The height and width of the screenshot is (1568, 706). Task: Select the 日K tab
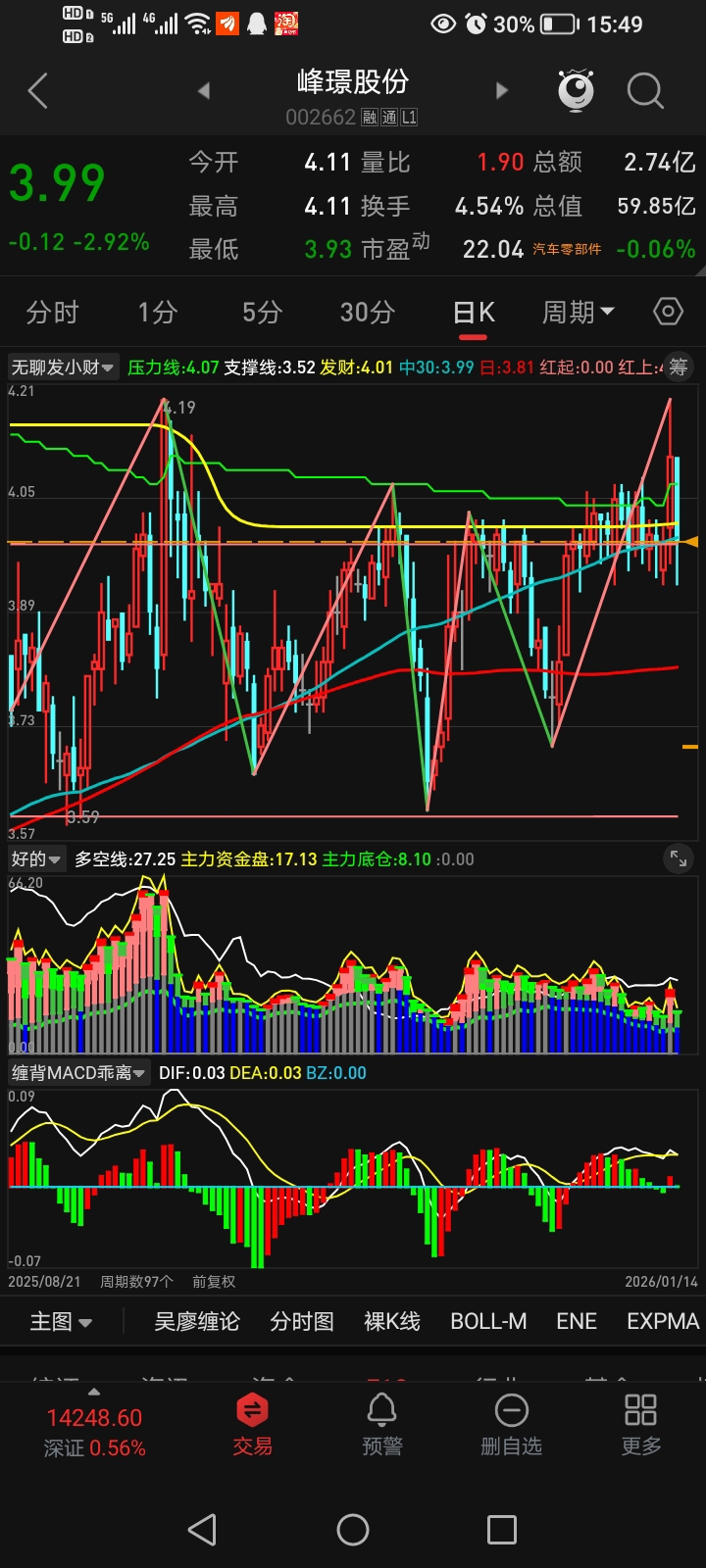(473, 313)
